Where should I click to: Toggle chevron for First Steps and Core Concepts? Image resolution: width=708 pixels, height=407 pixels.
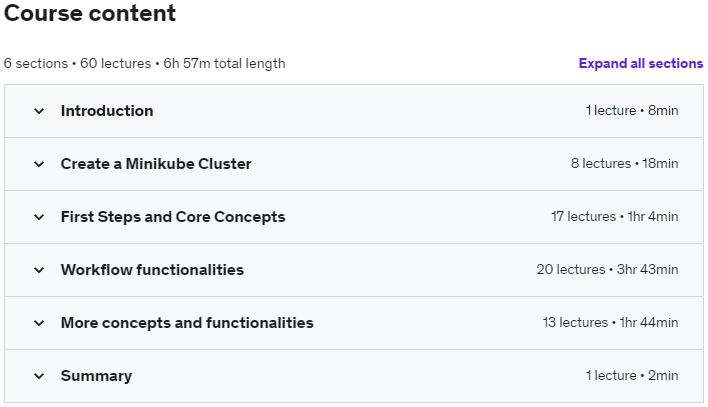point(39,217)
